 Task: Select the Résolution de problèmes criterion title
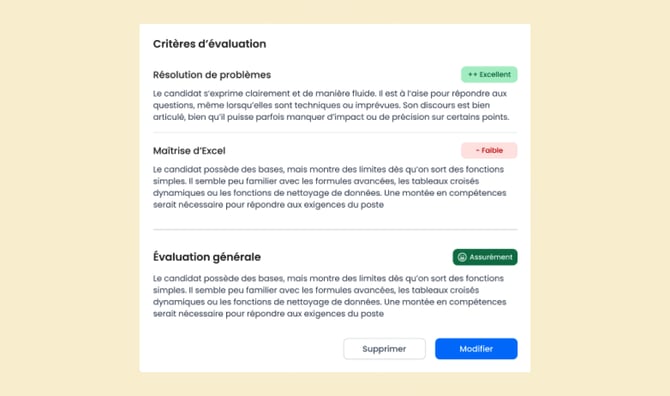point(212,75)
